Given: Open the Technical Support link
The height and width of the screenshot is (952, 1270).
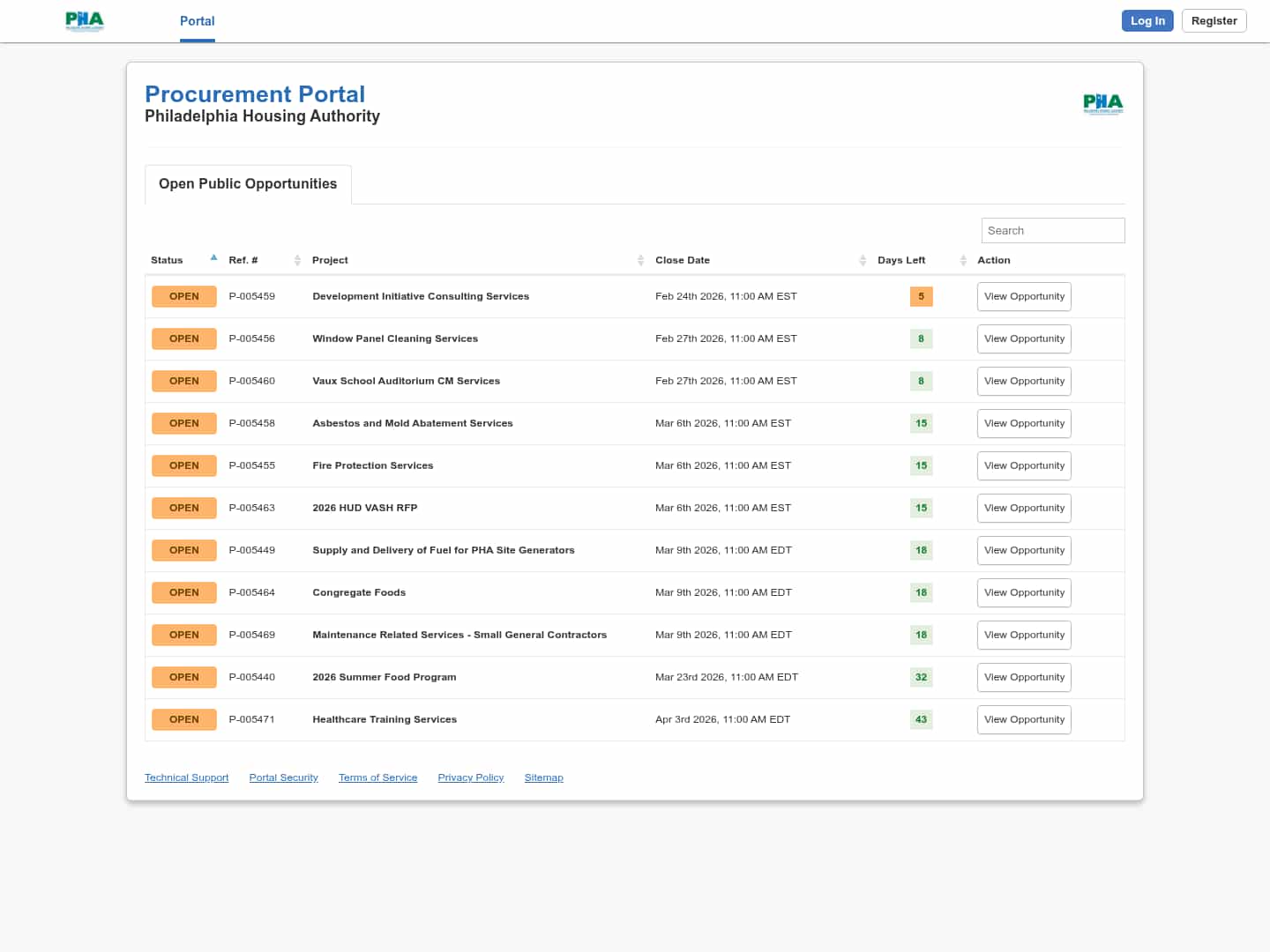Looking at the screenshot, I should point(186,777).
